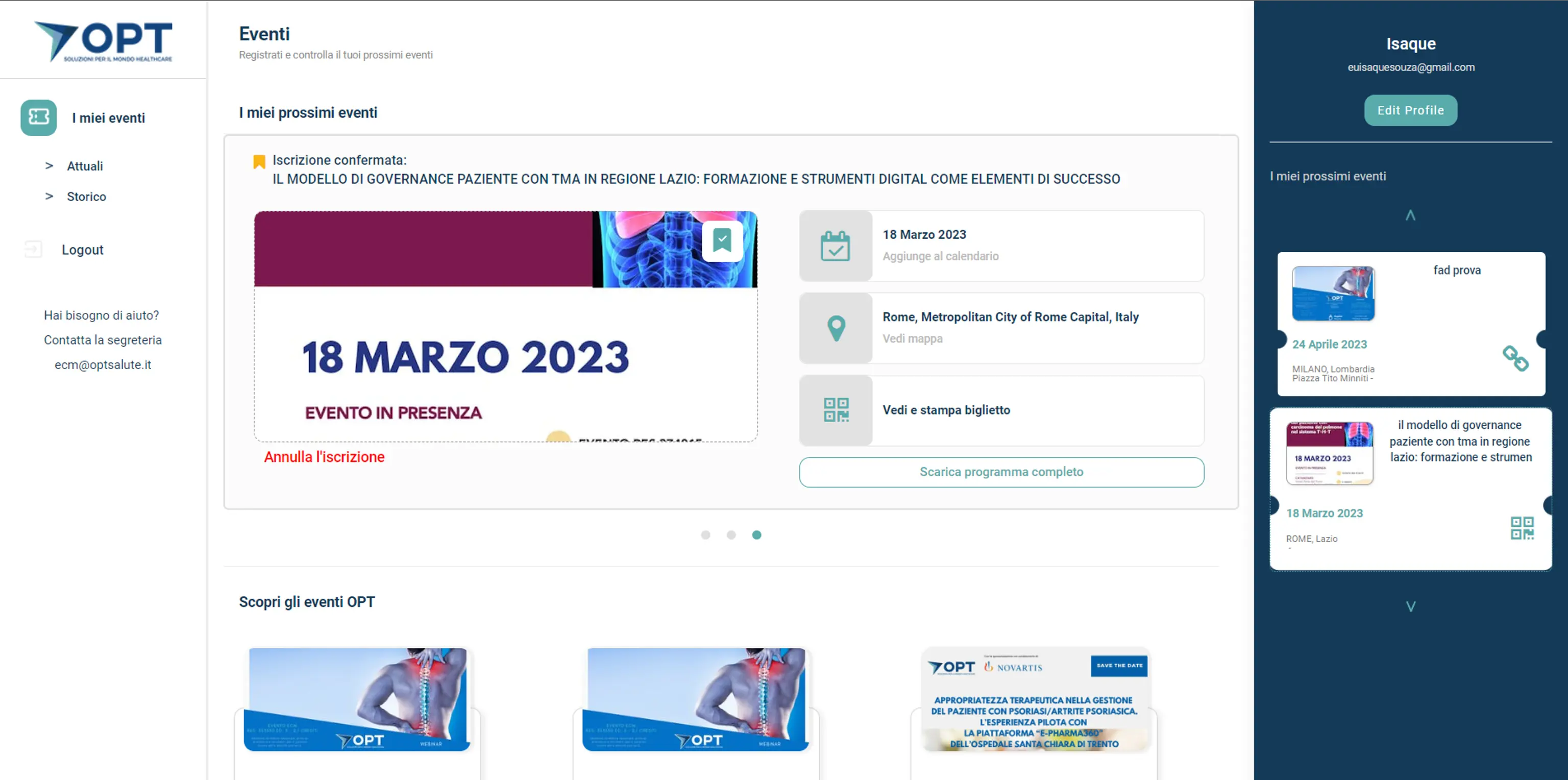This screenshot has width=1568, height=780.
Task: Switch to I miei eventi in the sidebar
Action: [x=108, y=117]
